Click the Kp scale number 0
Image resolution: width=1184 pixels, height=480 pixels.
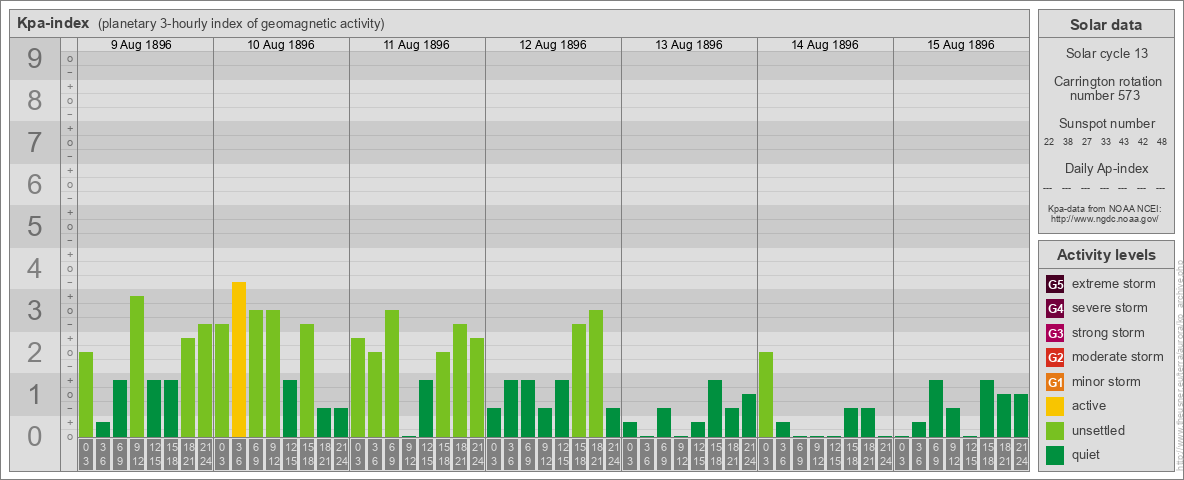(35, 436)
